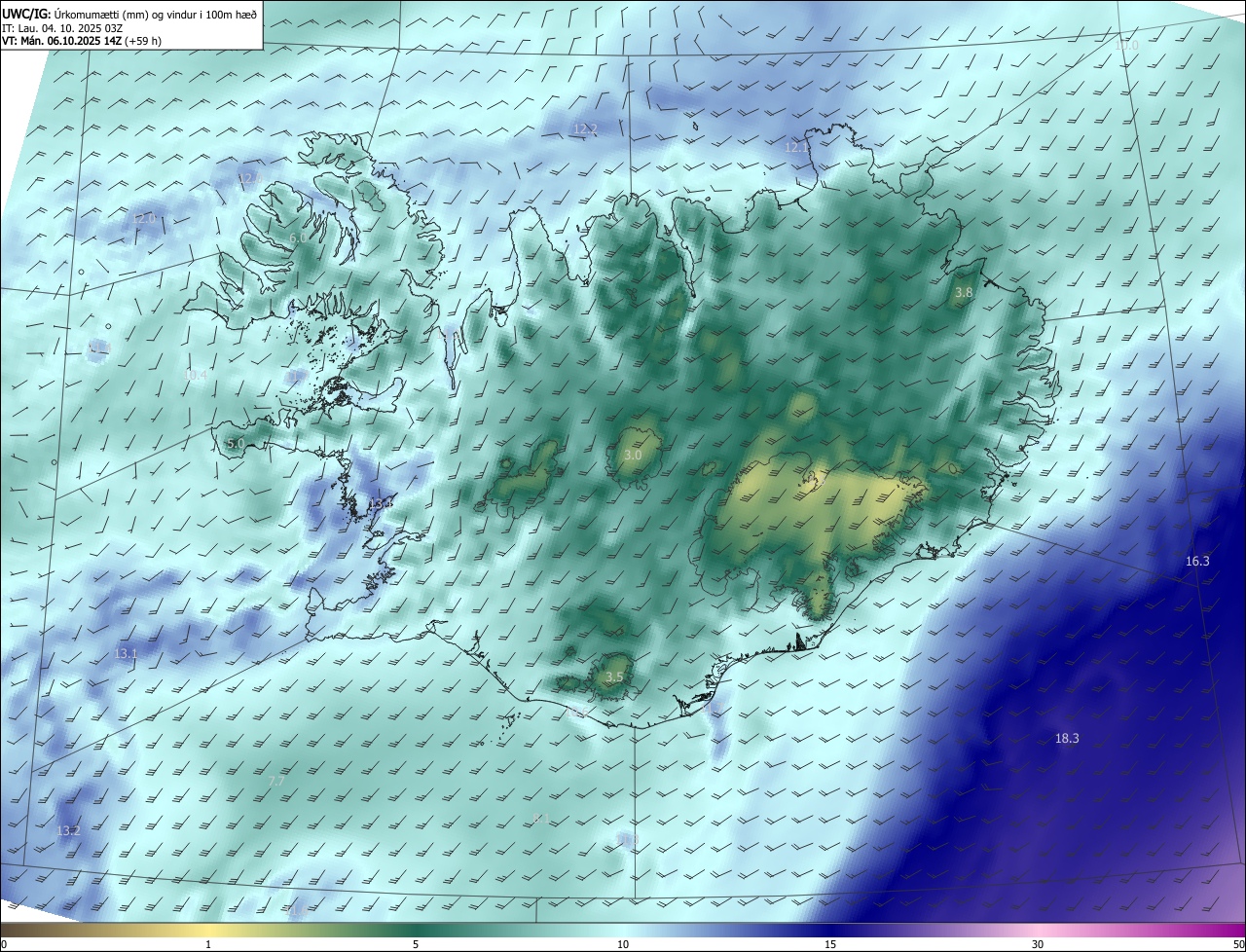Screen dimensions: 1246x952
Task: Click the 10.0 value label on the map
Action: [x=1126, y=45]
